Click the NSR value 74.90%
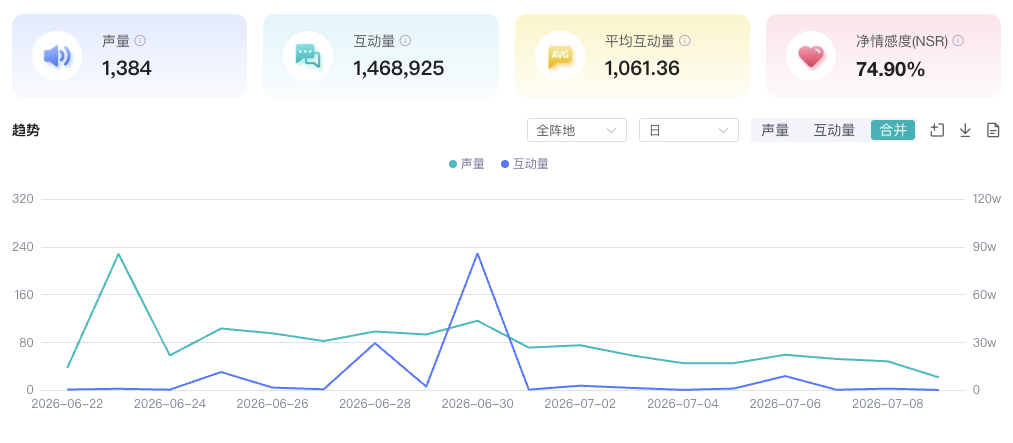Viewport: 1013px width, 443px height. click(890, 68)
